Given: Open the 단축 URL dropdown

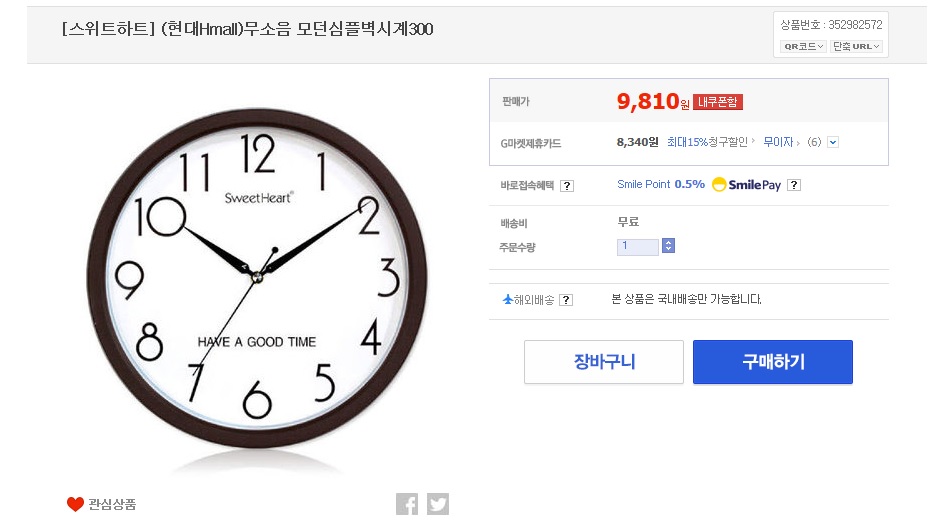Looking at the screenshot, I should click(x=856, y=46).
